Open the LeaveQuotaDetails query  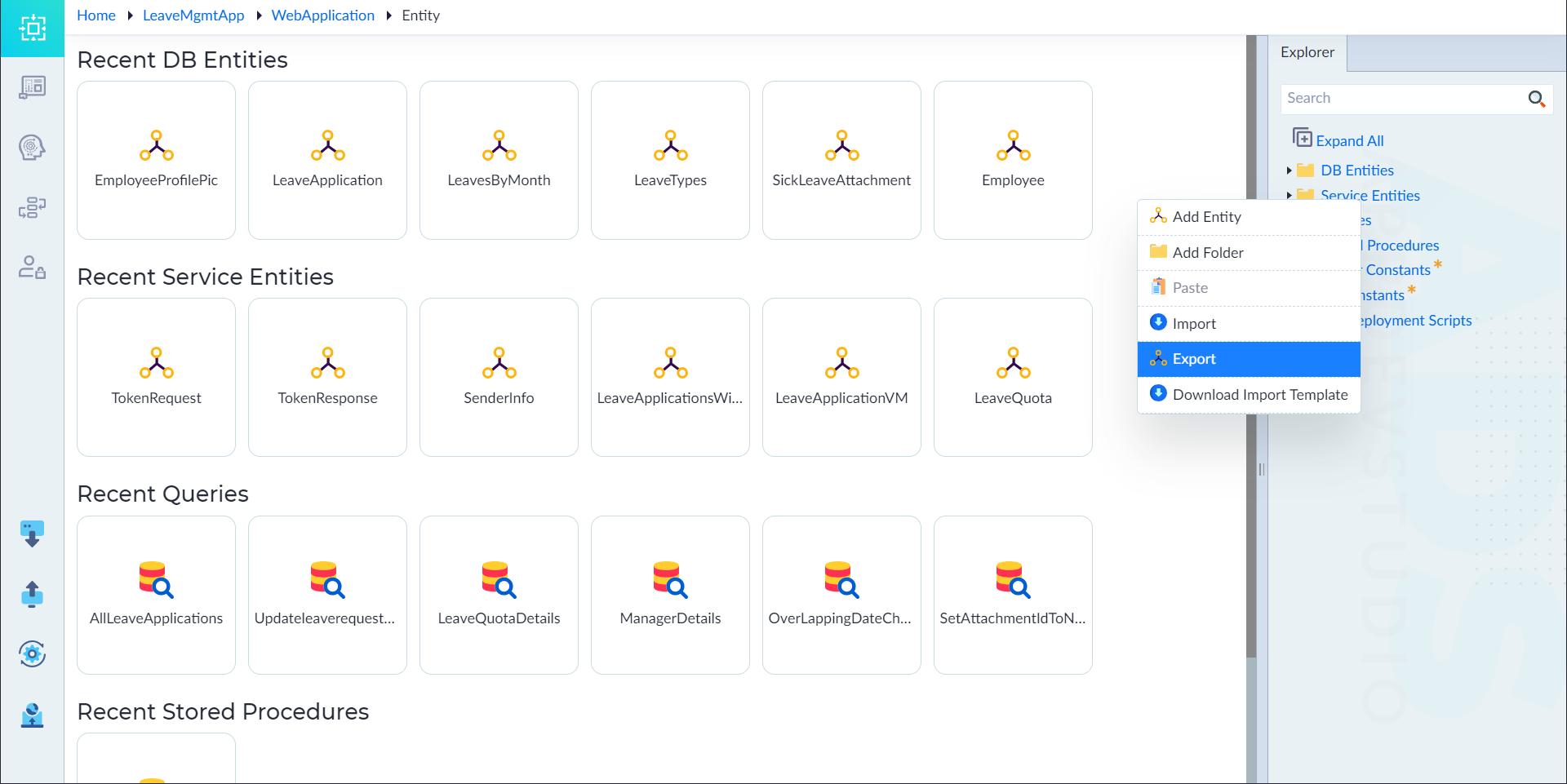pos(499,595)
